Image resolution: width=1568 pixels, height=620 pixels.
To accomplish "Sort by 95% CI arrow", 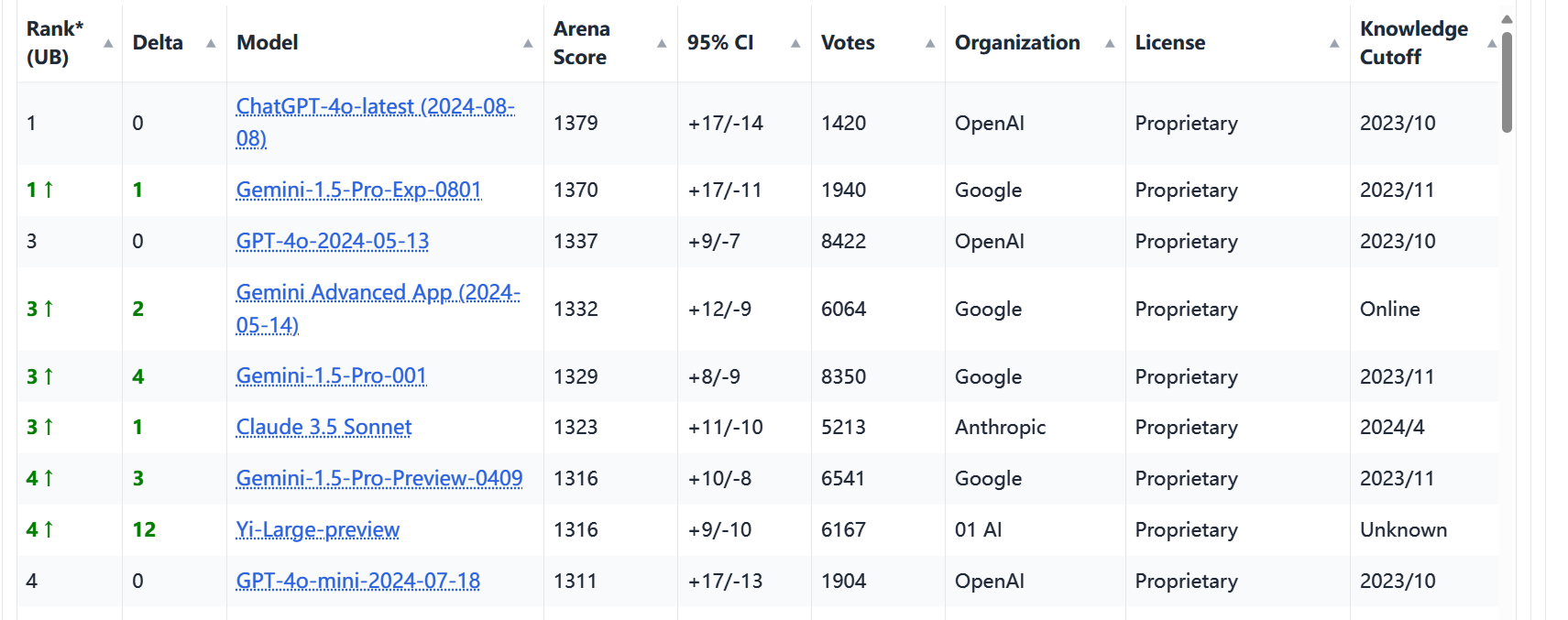I will click(795, 44).
